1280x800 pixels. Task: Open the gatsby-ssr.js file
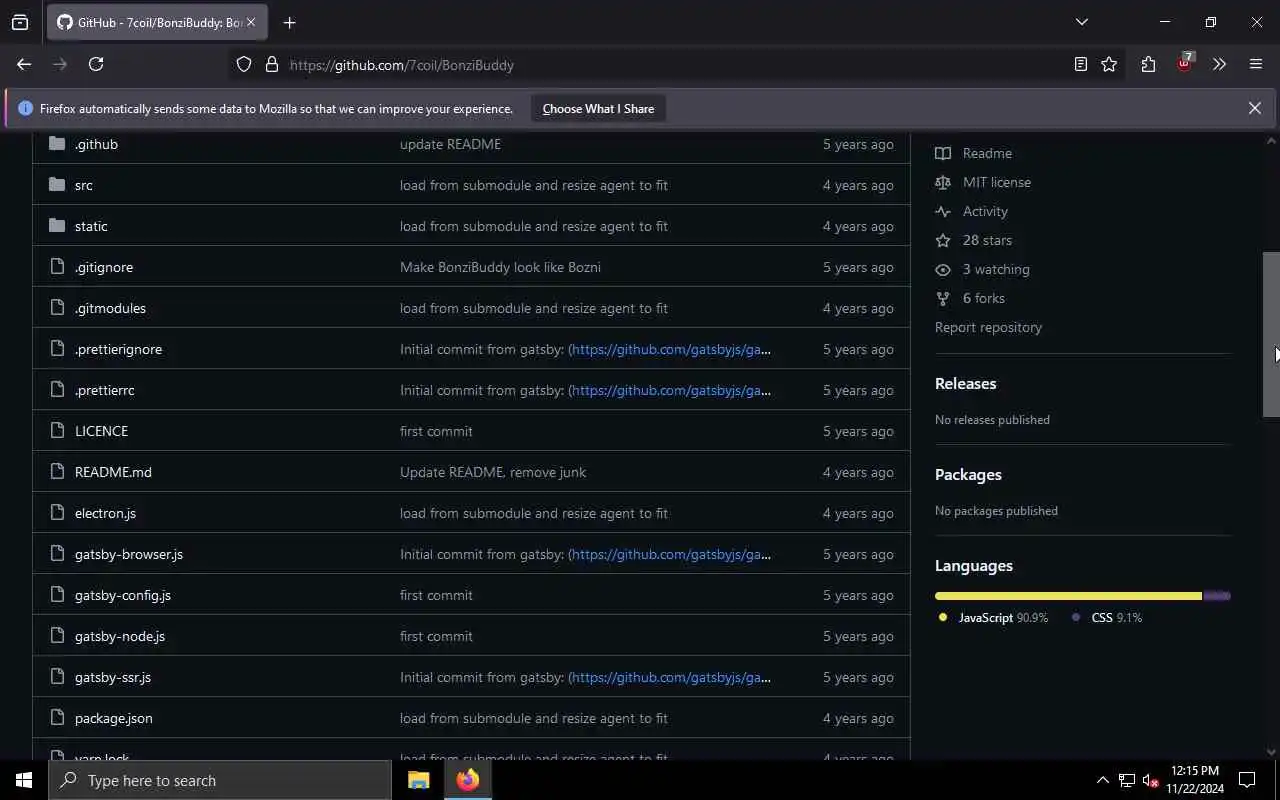[x=113, y=677]
